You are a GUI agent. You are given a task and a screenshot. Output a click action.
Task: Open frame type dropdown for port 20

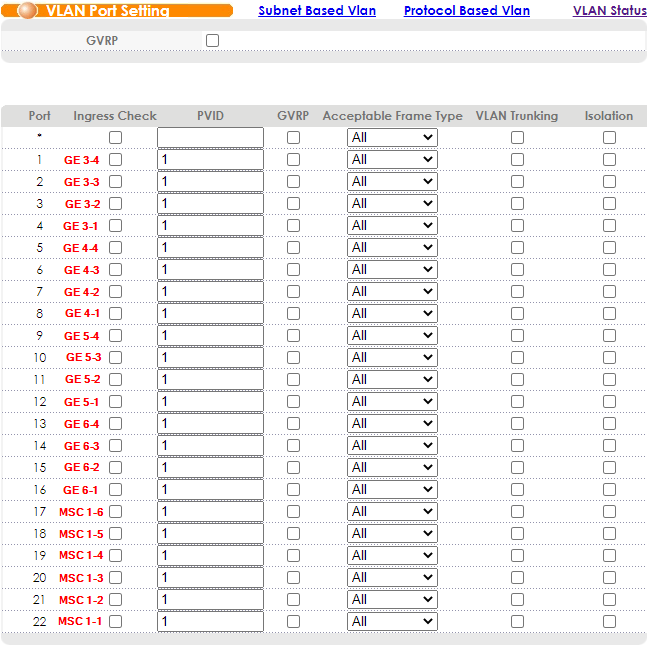coord(392,578)
